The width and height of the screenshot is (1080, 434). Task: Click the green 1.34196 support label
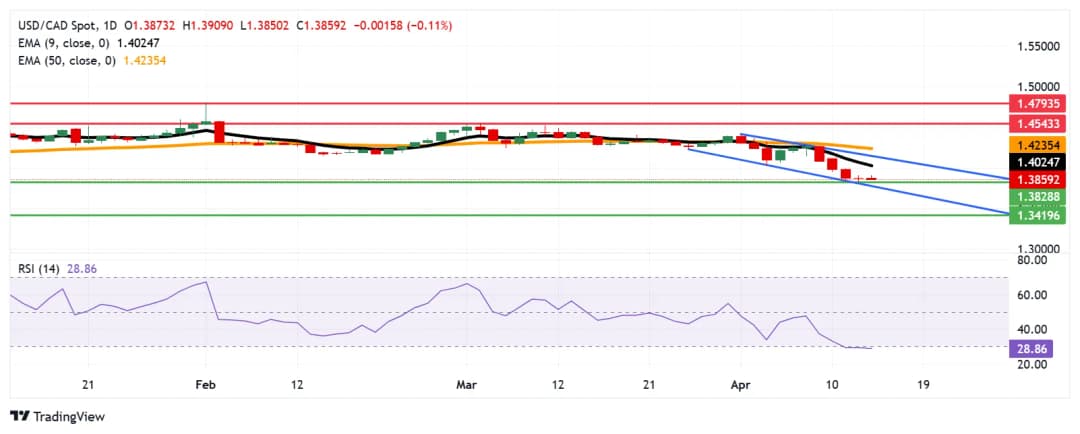click(x=1039, y=215)
